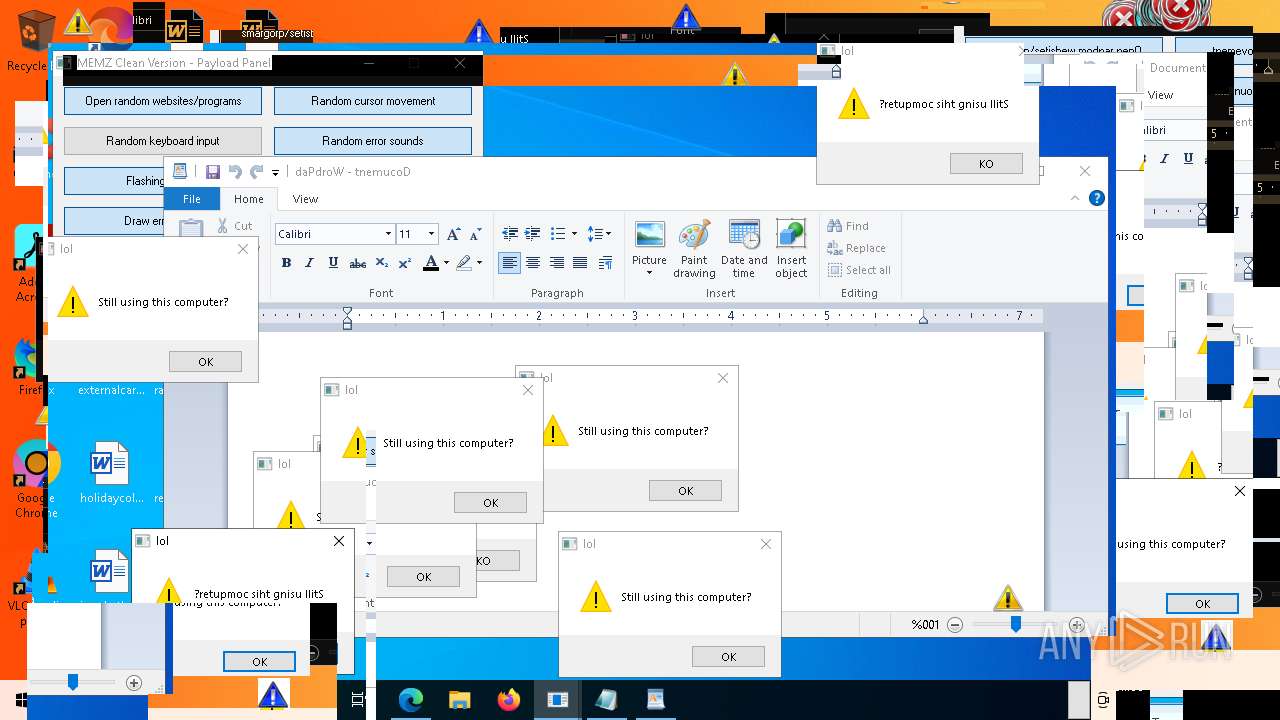Toggle Italic formatting
The image size is (1280, 720).
[x=309, y=263]
